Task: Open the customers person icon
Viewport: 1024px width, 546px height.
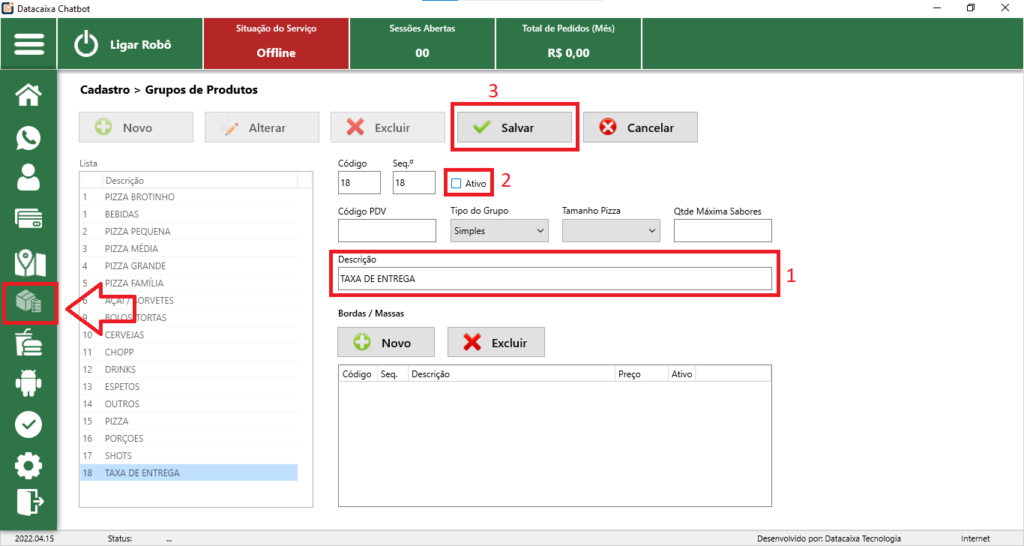Action: coord(29,178)
